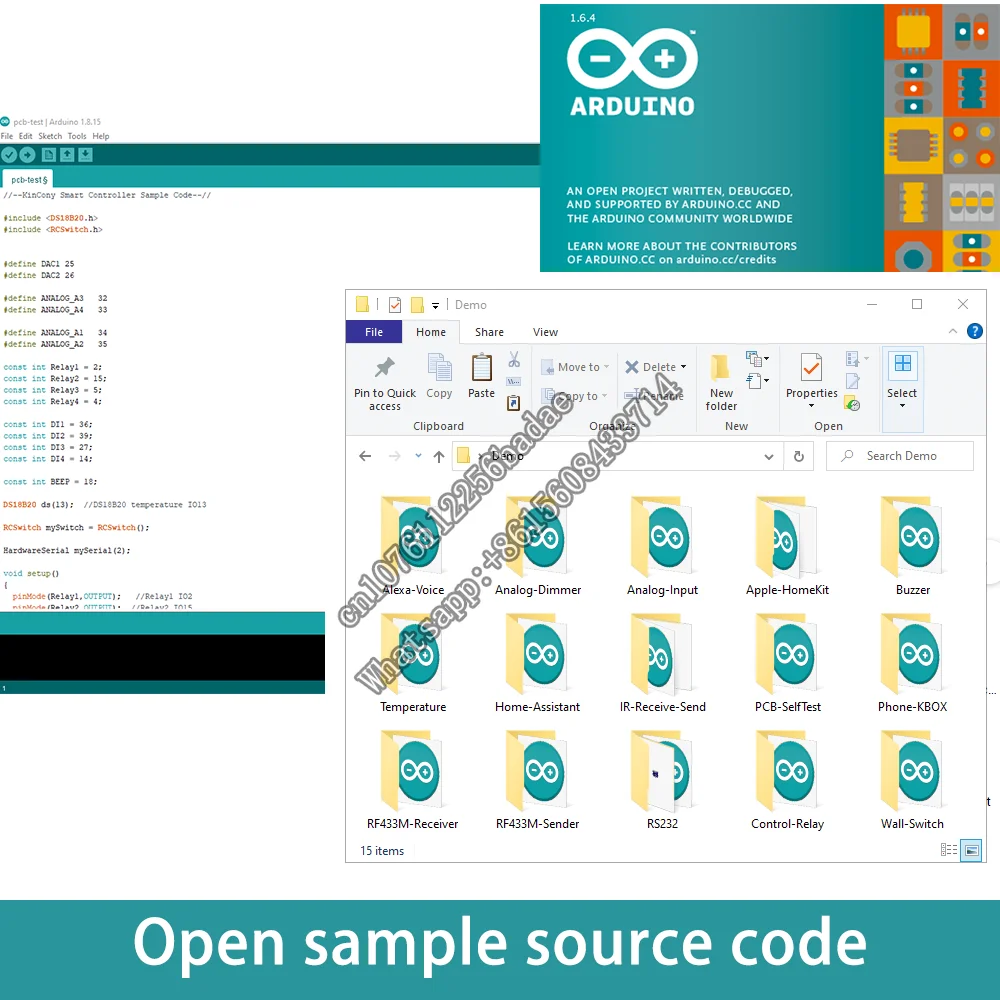Open the Recent locations dropdown
This screenshot has width=1000, height=1000.
(x=418, y=456)
